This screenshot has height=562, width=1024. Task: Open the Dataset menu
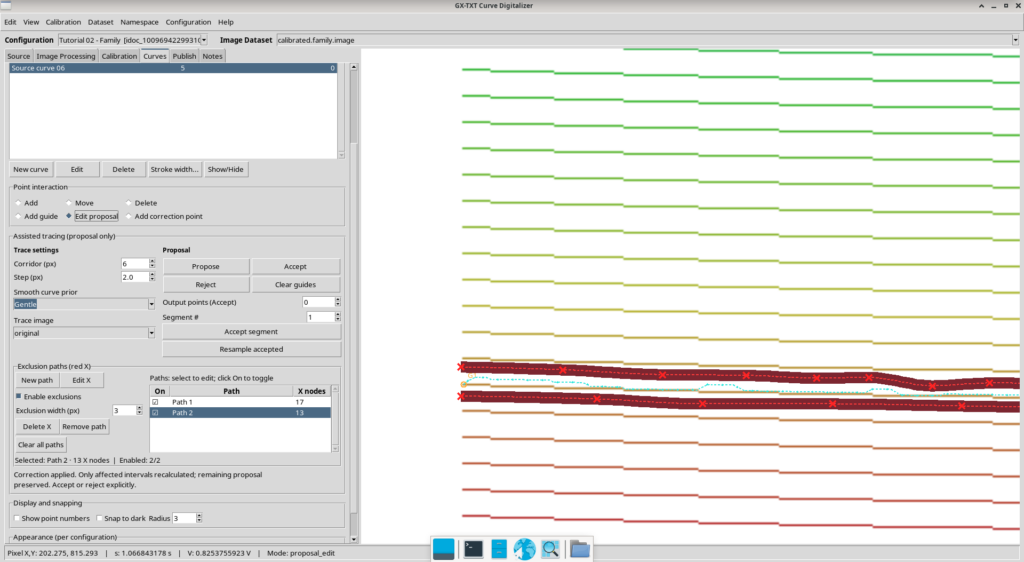coord(101,22)
